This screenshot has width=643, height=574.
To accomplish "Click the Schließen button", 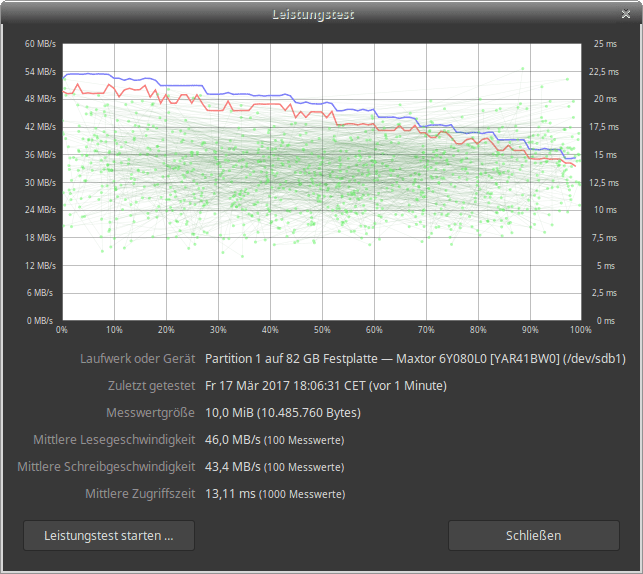I will click(x=534, y=535).
